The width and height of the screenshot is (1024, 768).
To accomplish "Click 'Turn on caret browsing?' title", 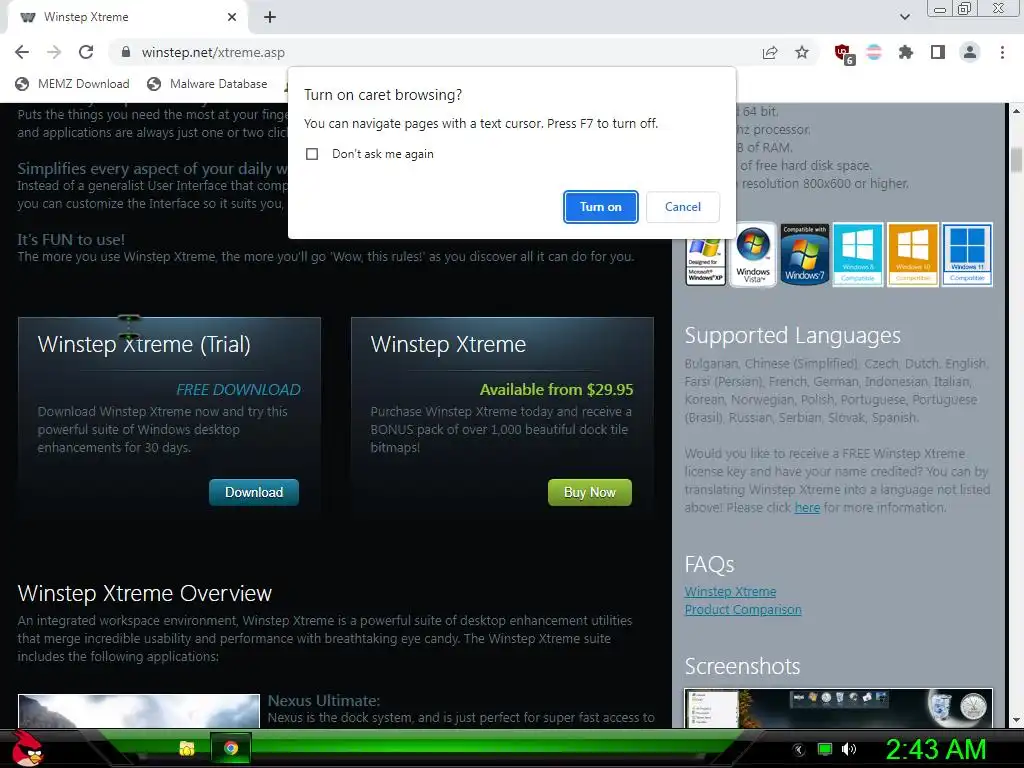I will [383, 95].
